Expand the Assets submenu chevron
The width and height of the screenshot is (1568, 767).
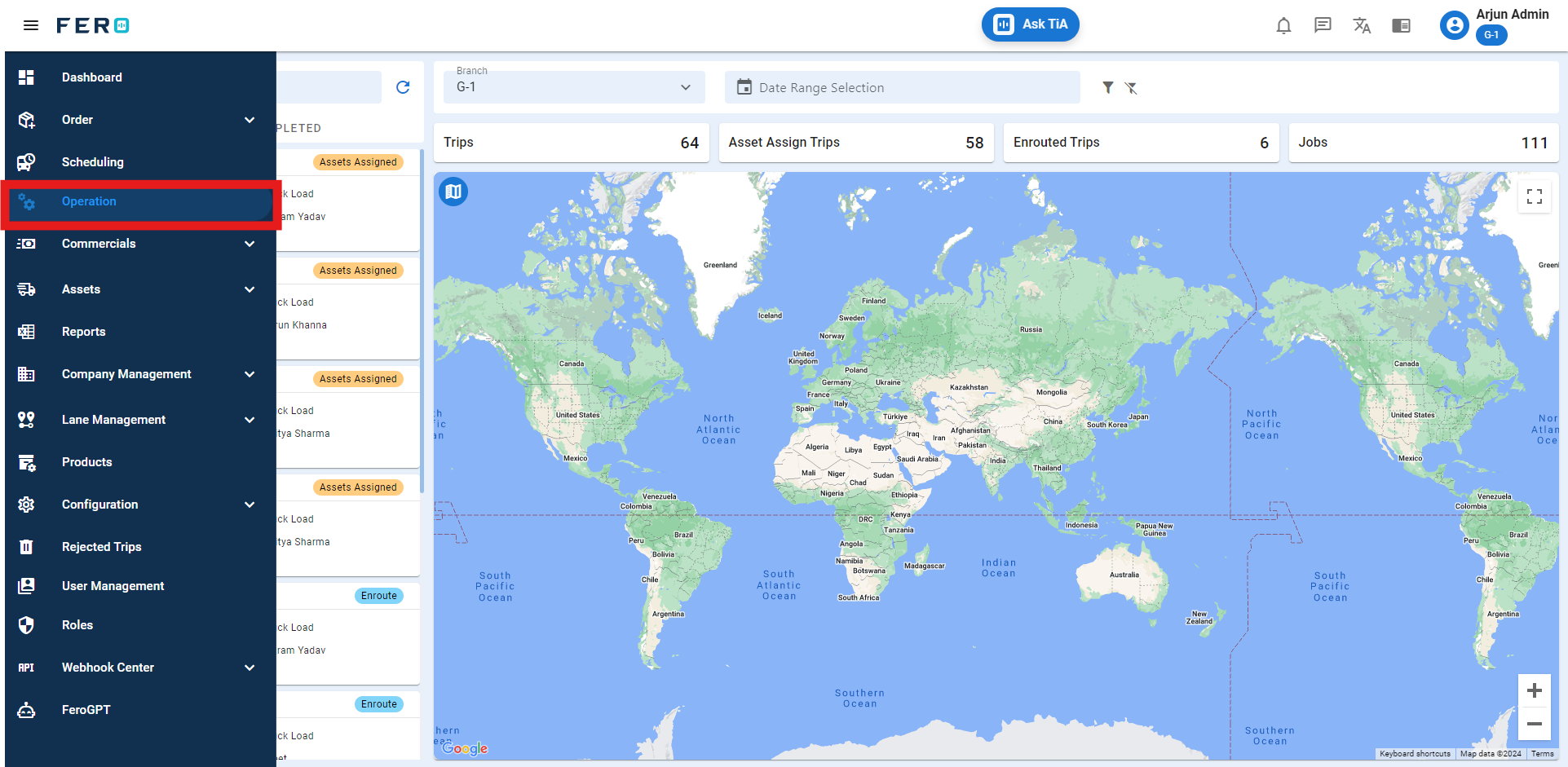coord(250,289)
